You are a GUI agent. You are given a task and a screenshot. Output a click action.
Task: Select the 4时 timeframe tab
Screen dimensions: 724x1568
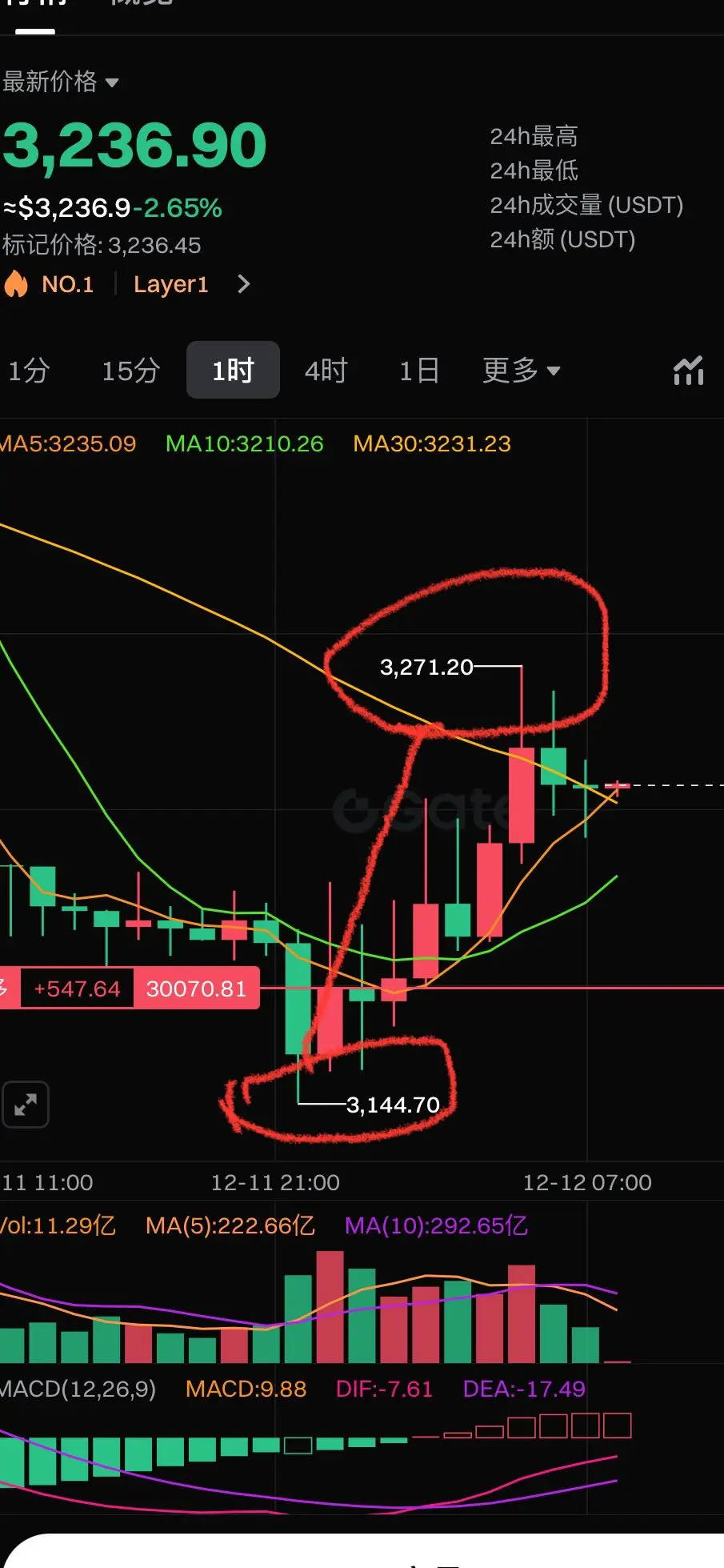pyautogui.click(x=326, y=371)
